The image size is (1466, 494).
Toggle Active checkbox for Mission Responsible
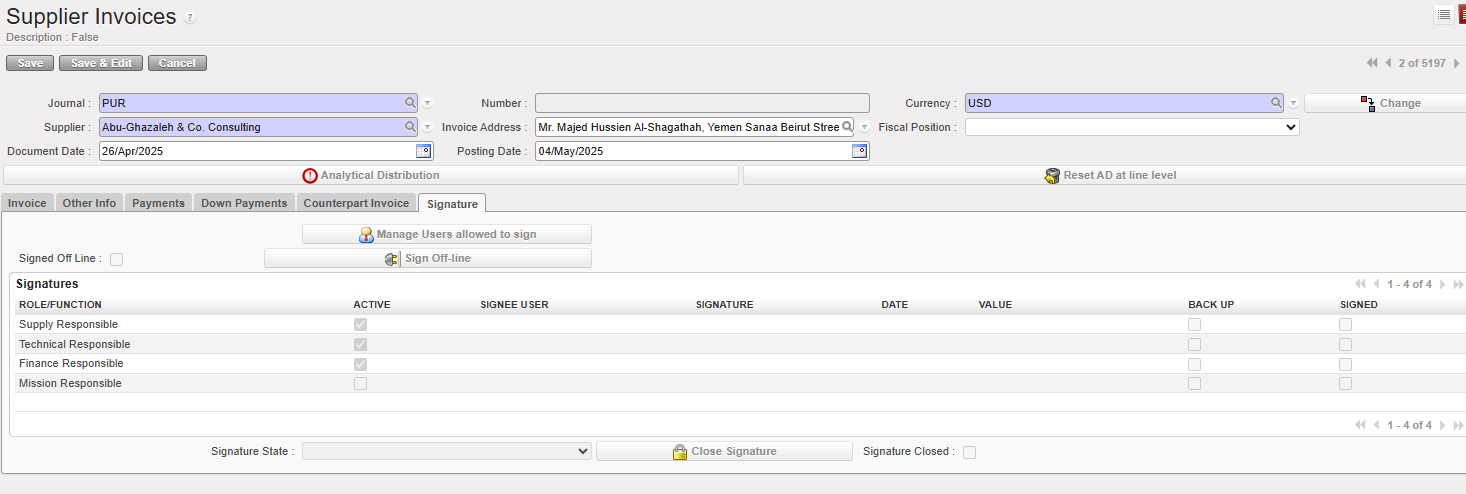click(360, 383)
